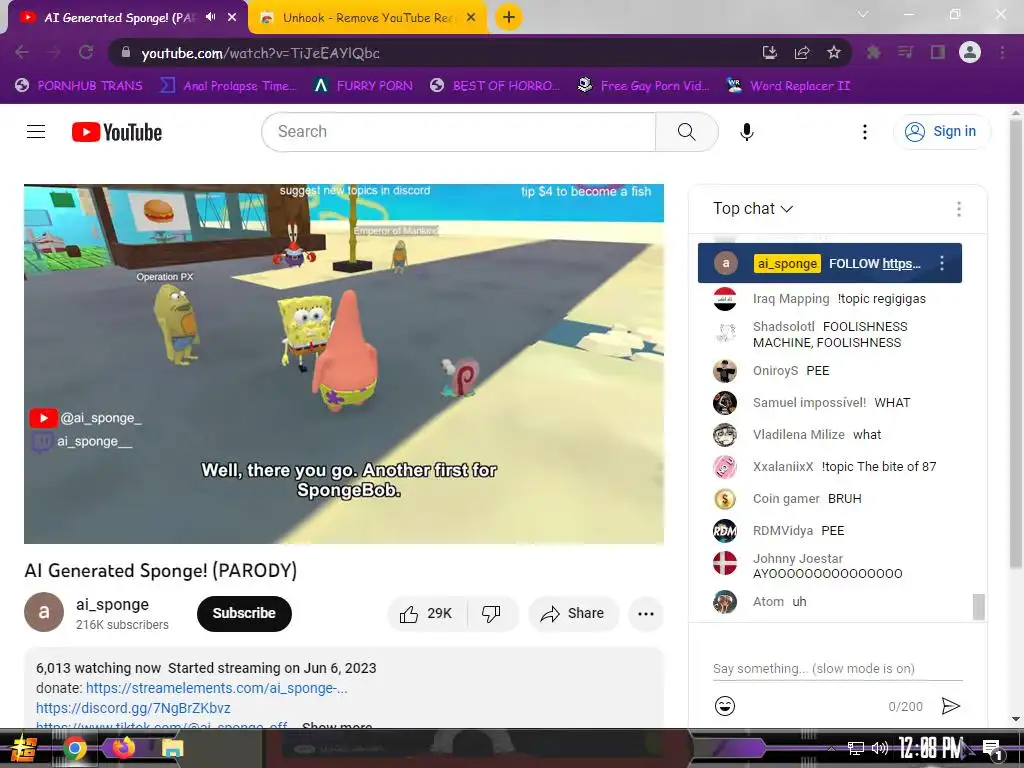Screen dimensions: 1024x768
Task: Open the Windows Start button
Action: point(24,748)
